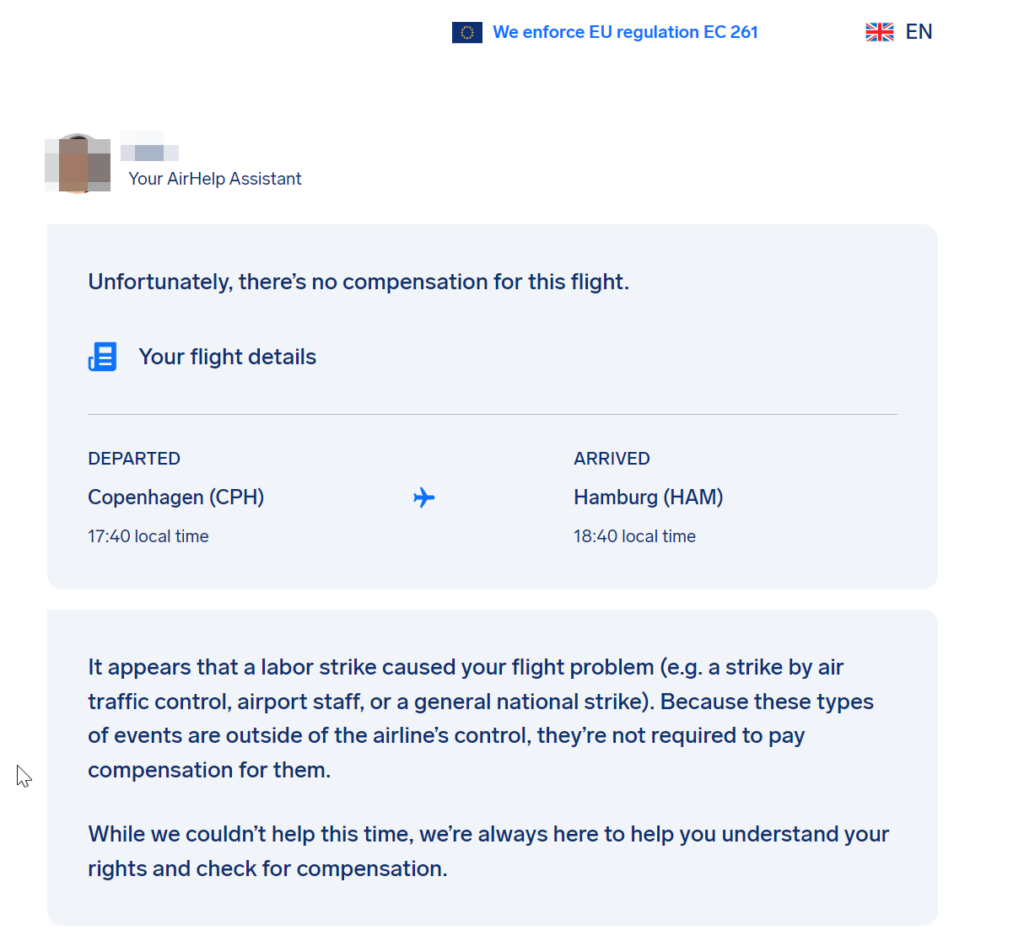Click the flight details document icon
This screenshot has width=1024, height=941.
[103, 357]
